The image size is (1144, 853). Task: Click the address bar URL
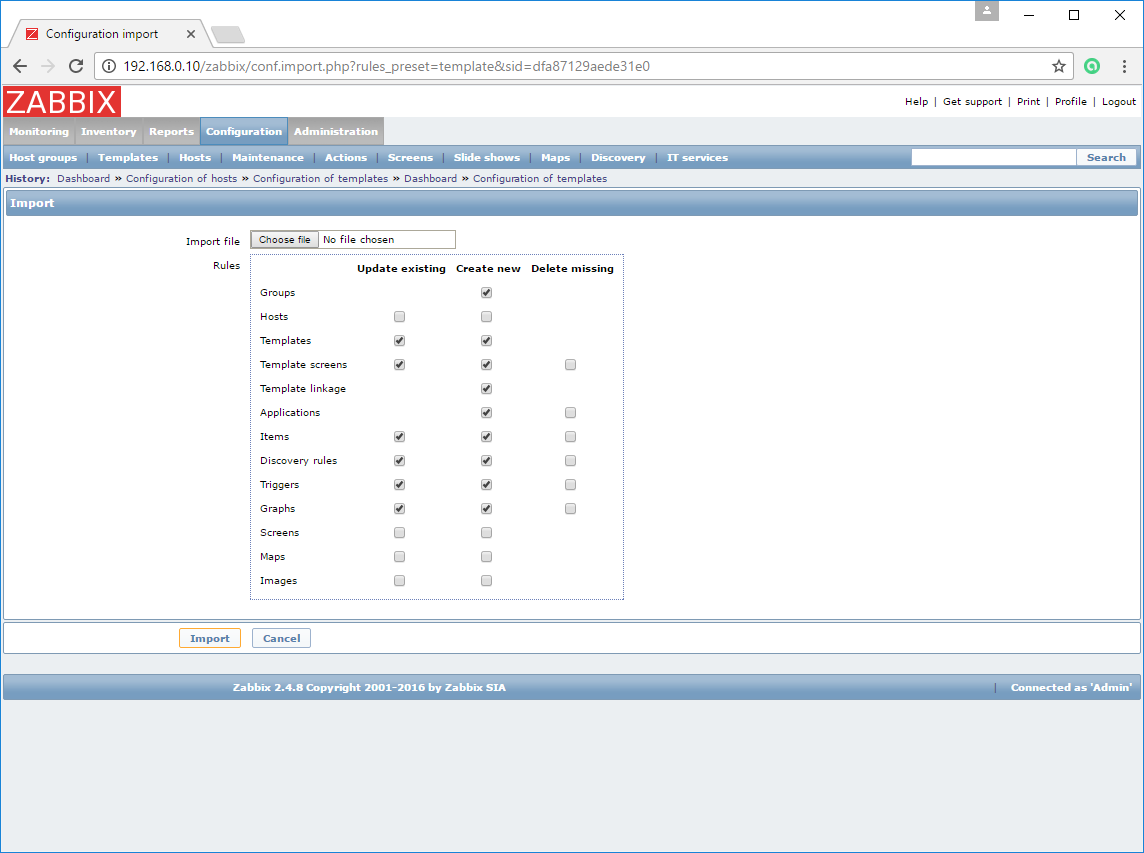tap(387, 66)
